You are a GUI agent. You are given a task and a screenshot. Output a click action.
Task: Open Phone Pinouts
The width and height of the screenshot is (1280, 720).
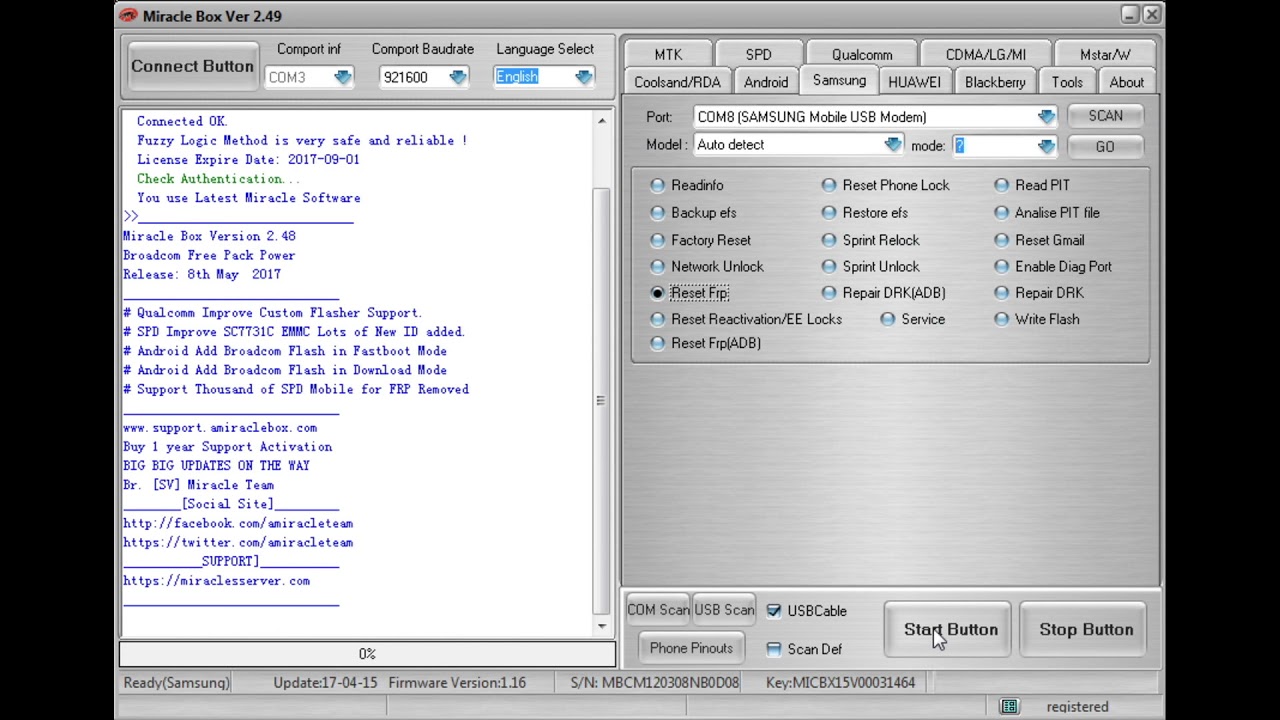[691, 648]
